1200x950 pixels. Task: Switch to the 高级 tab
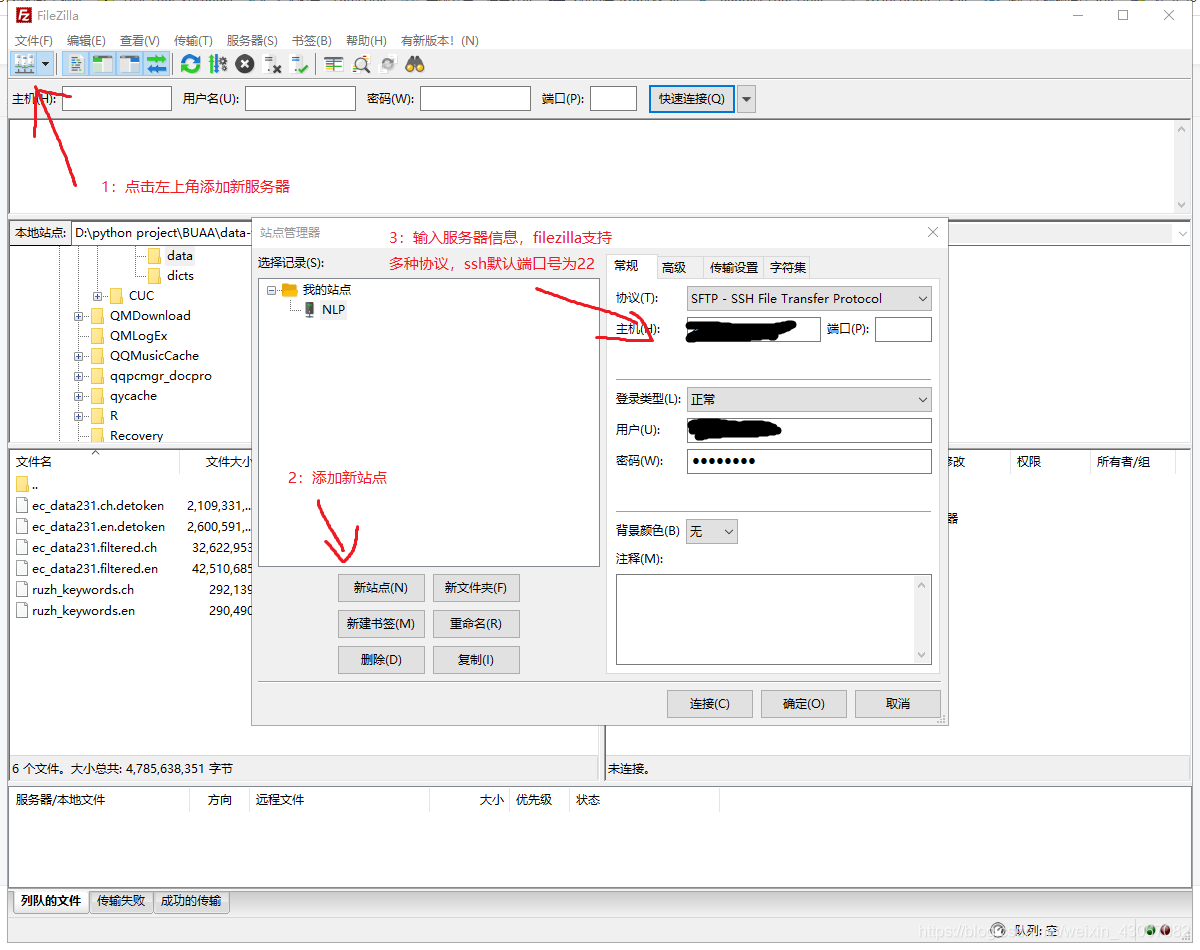tap(674, 267)
